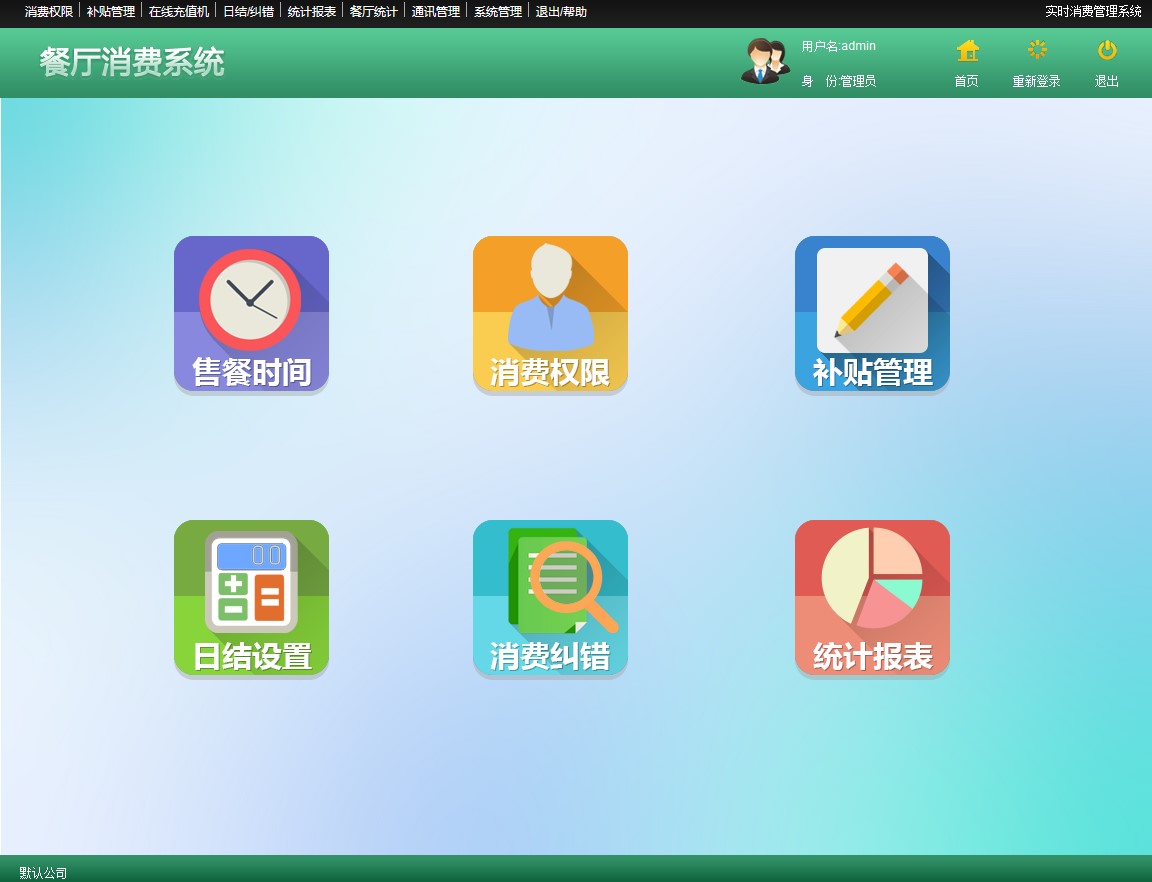1152x882 pixels.
Task: Open the 补贴管理 pencil tile
Action: (x=872, y=314)
